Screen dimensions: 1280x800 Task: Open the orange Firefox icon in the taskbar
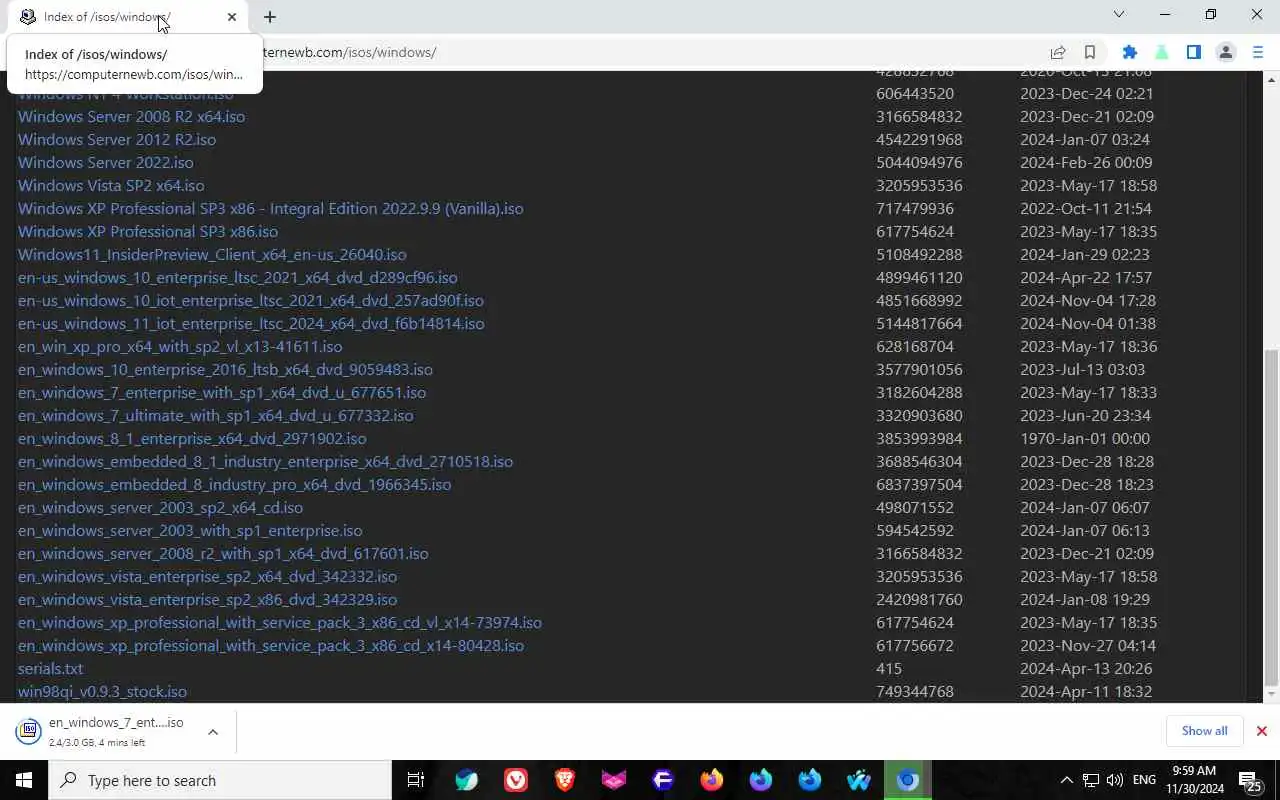pyautogui.click(x=712, y=780)
